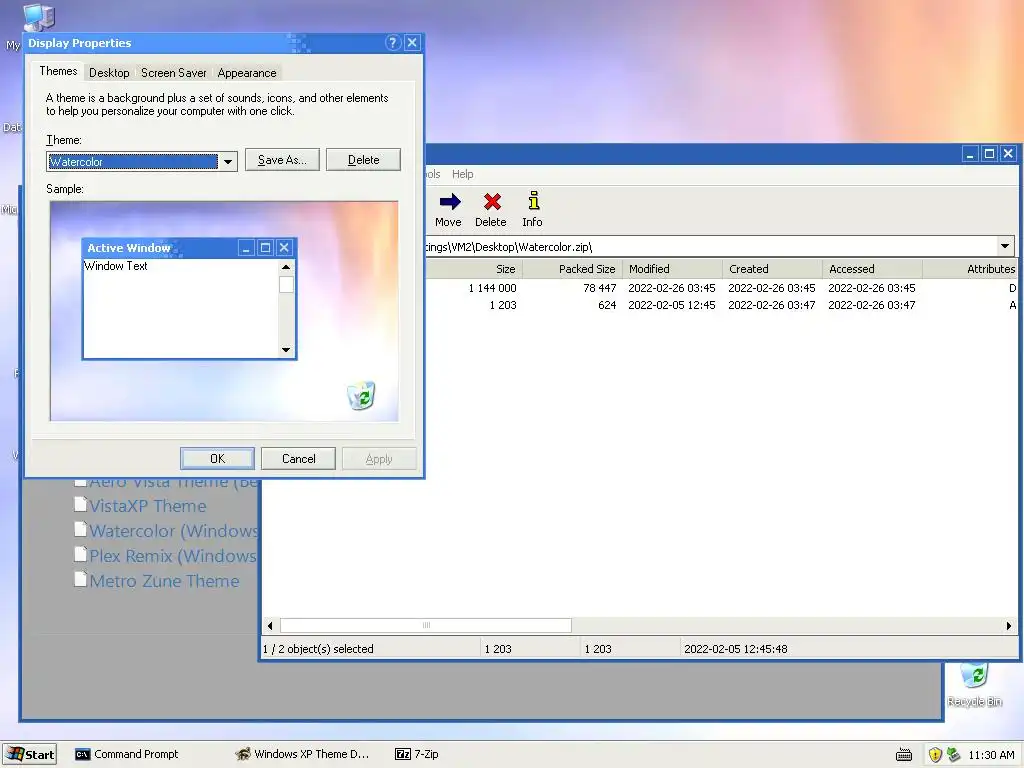The height and width of the screenshot is (768, 1024).
Task: Click the sample window scrollbar down arrow
Action: pyautogui.click(x=285, y=350)
